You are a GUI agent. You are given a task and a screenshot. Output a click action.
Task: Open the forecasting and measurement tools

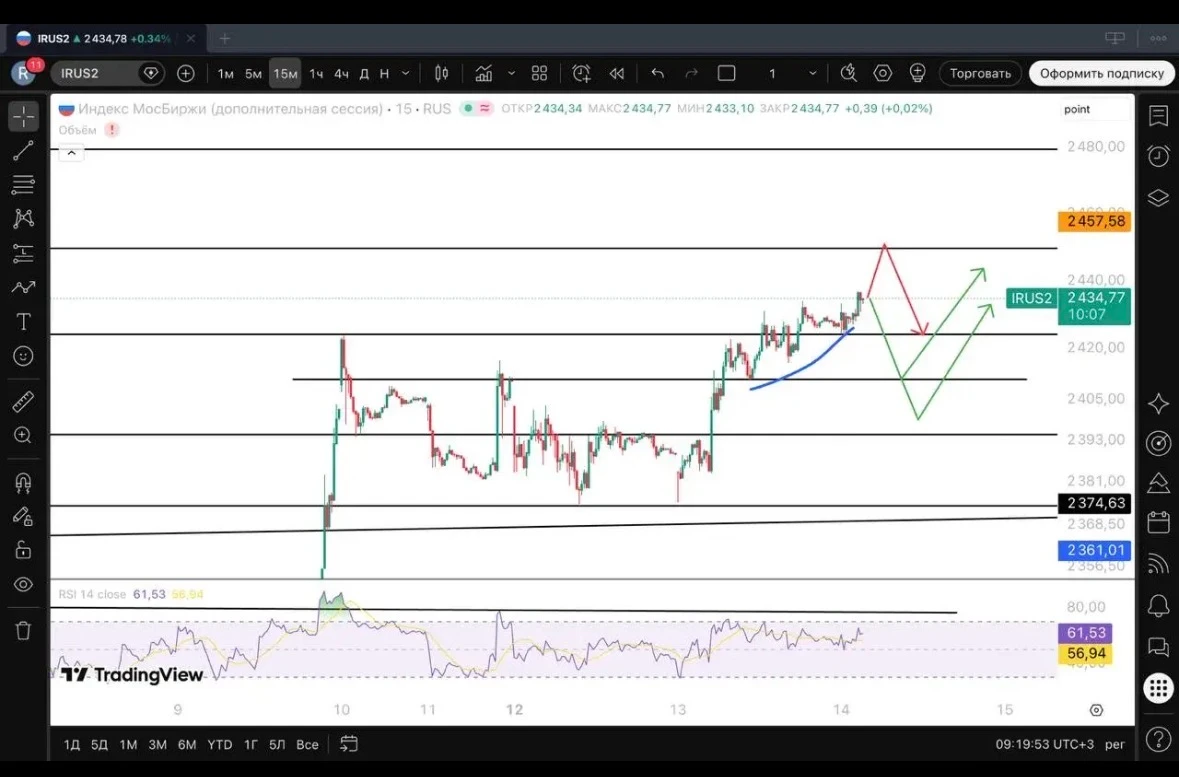pyautogui.click(x=23, y=253)
